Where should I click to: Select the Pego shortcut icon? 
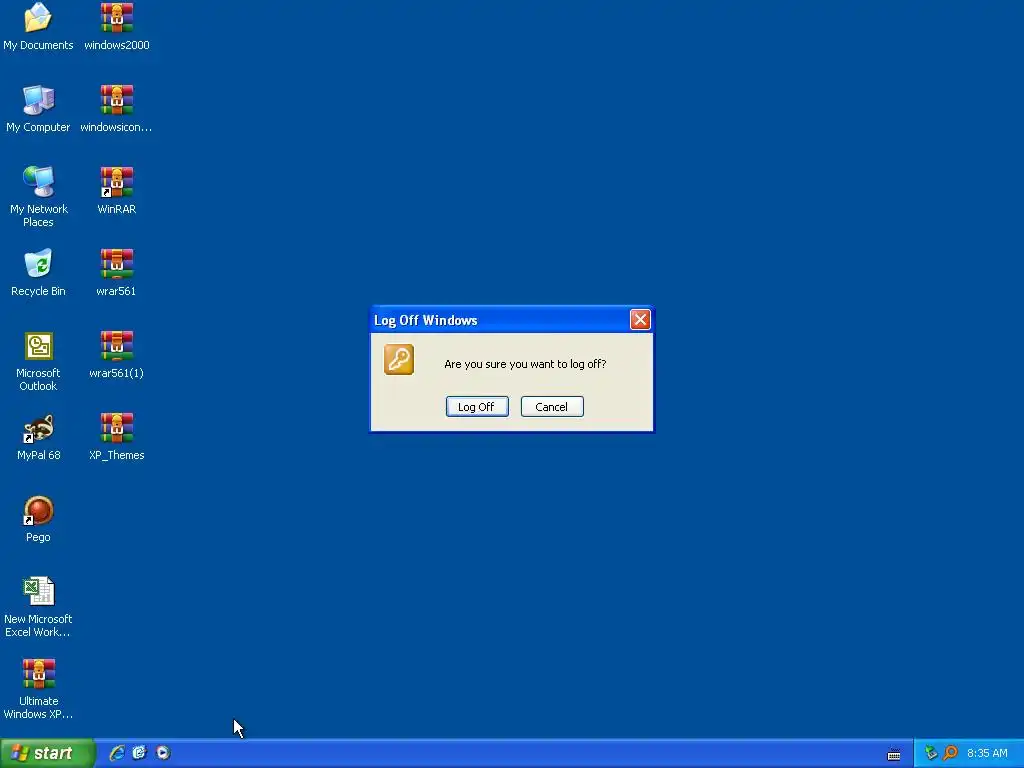(x=38, y=519)
